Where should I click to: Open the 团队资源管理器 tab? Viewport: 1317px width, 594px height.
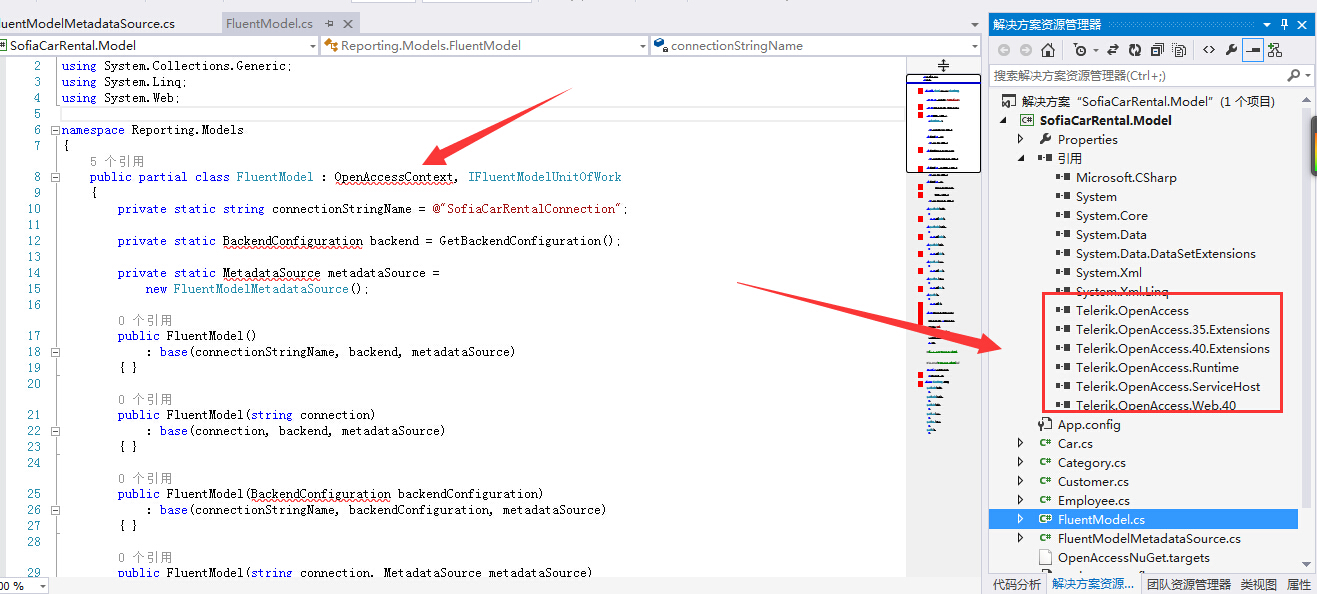[1188, 584]
